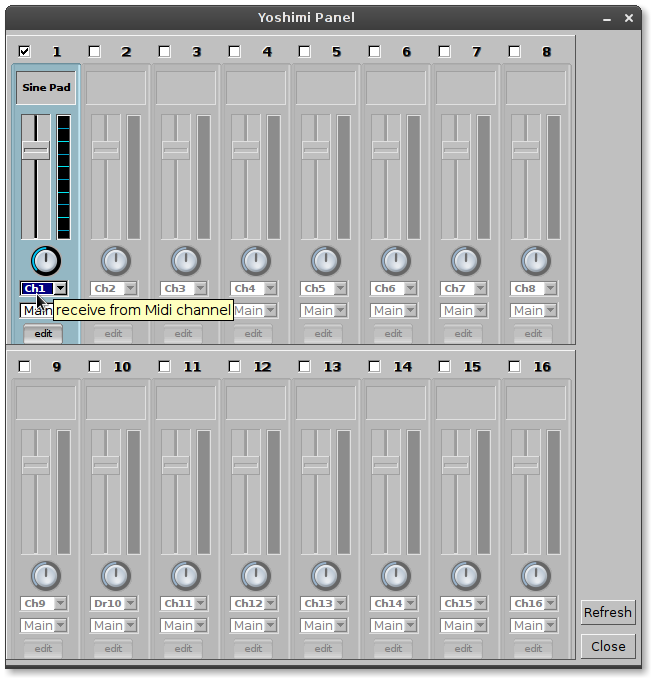Click the part 12 pan knob
This screenshot has height=678, width=651.
[256, 576]
